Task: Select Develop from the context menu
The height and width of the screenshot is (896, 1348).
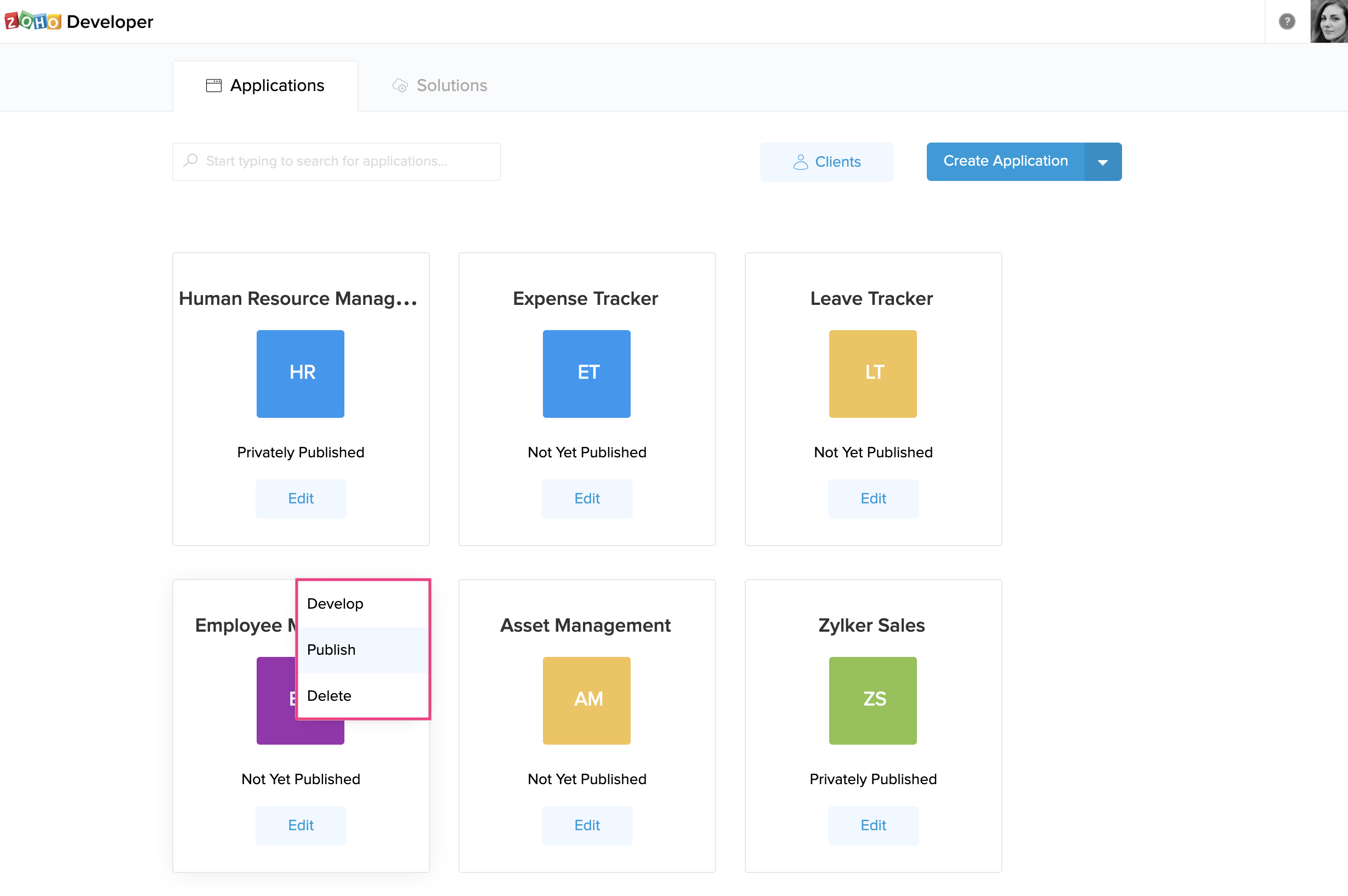Action: coord(335,603)
